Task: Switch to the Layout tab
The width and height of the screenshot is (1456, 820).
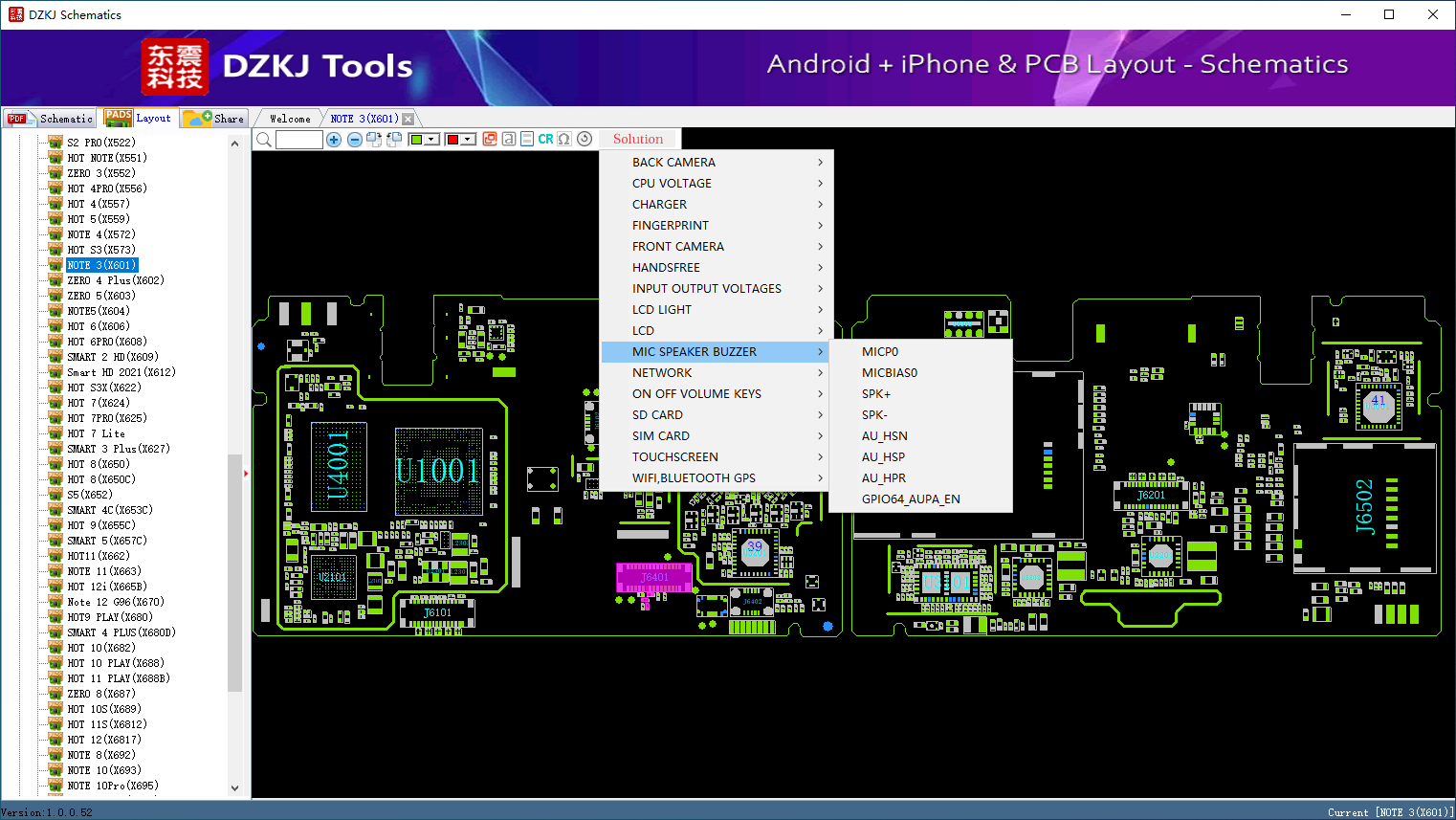Action: pos(139,118)
